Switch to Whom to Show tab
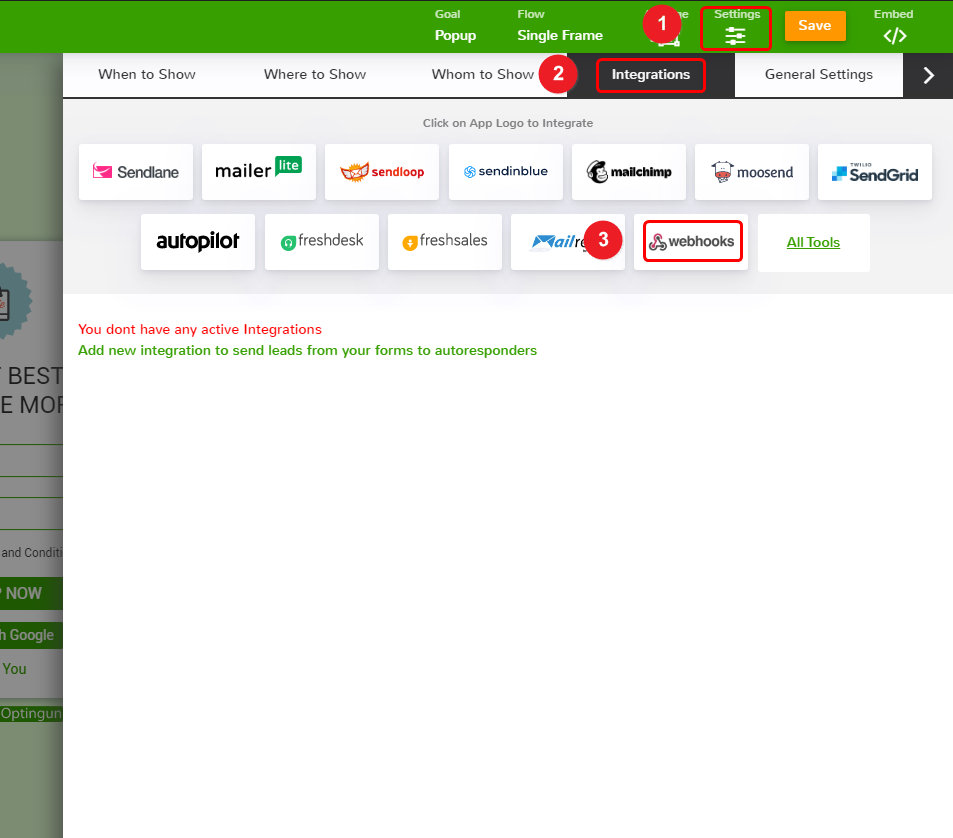The image size is (953, 838). coord(483,74)
